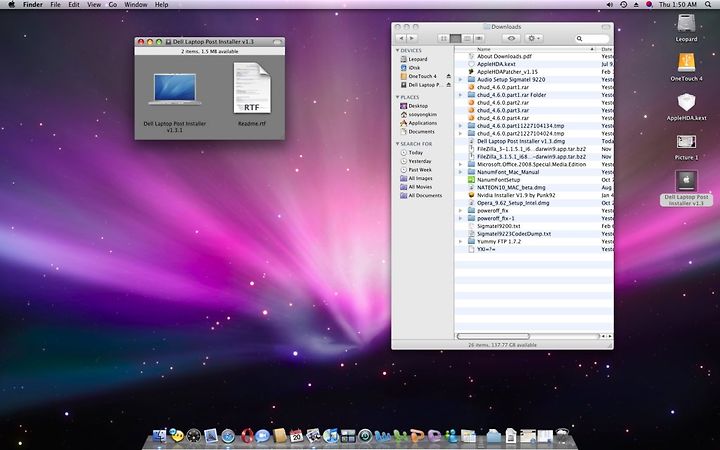Switch Downloads window to Cover Flow view
Screen dimensions: 720x450
(479, 39)
